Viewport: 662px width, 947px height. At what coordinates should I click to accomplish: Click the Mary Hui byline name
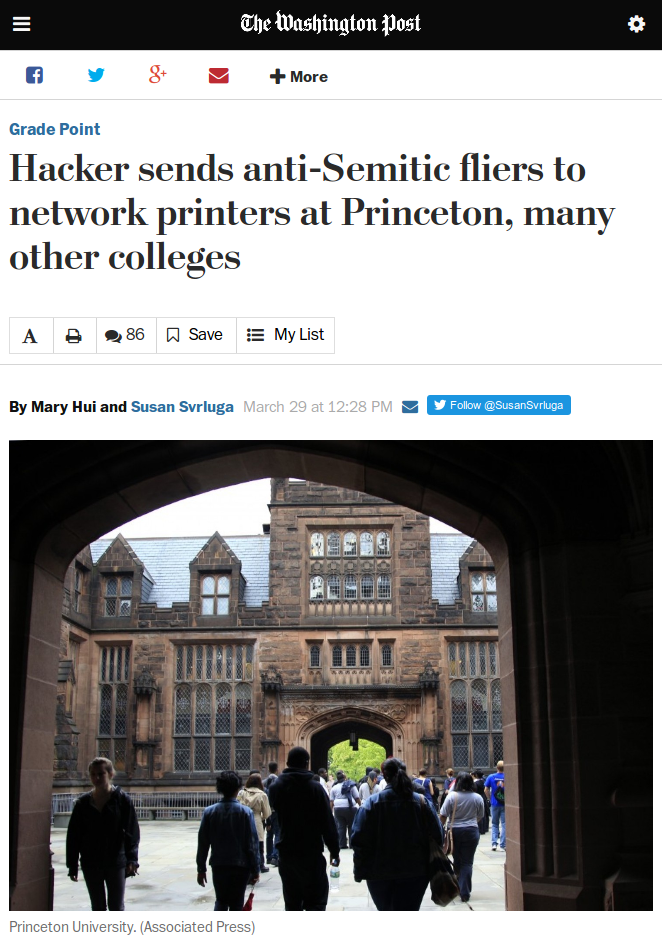tap(63, 407)
